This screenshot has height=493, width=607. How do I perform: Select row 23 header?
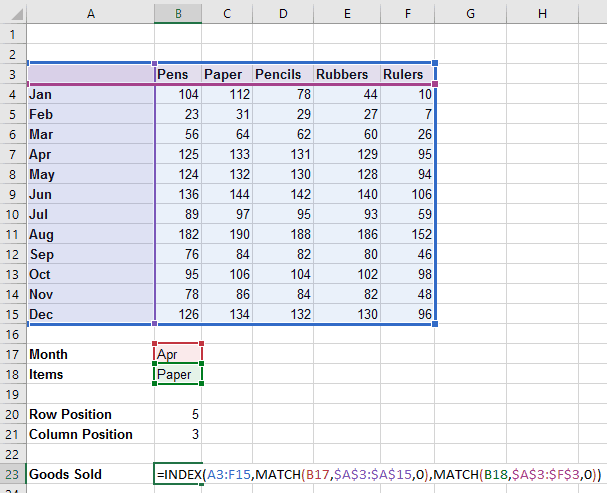12,474
